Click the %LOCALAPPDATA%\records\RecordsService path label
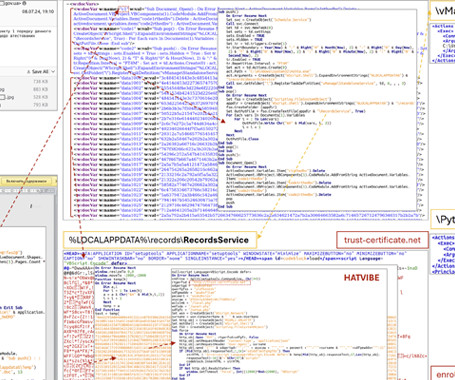Image resolution: width=455 pixels, height=380 pixels. coord(160,240)
